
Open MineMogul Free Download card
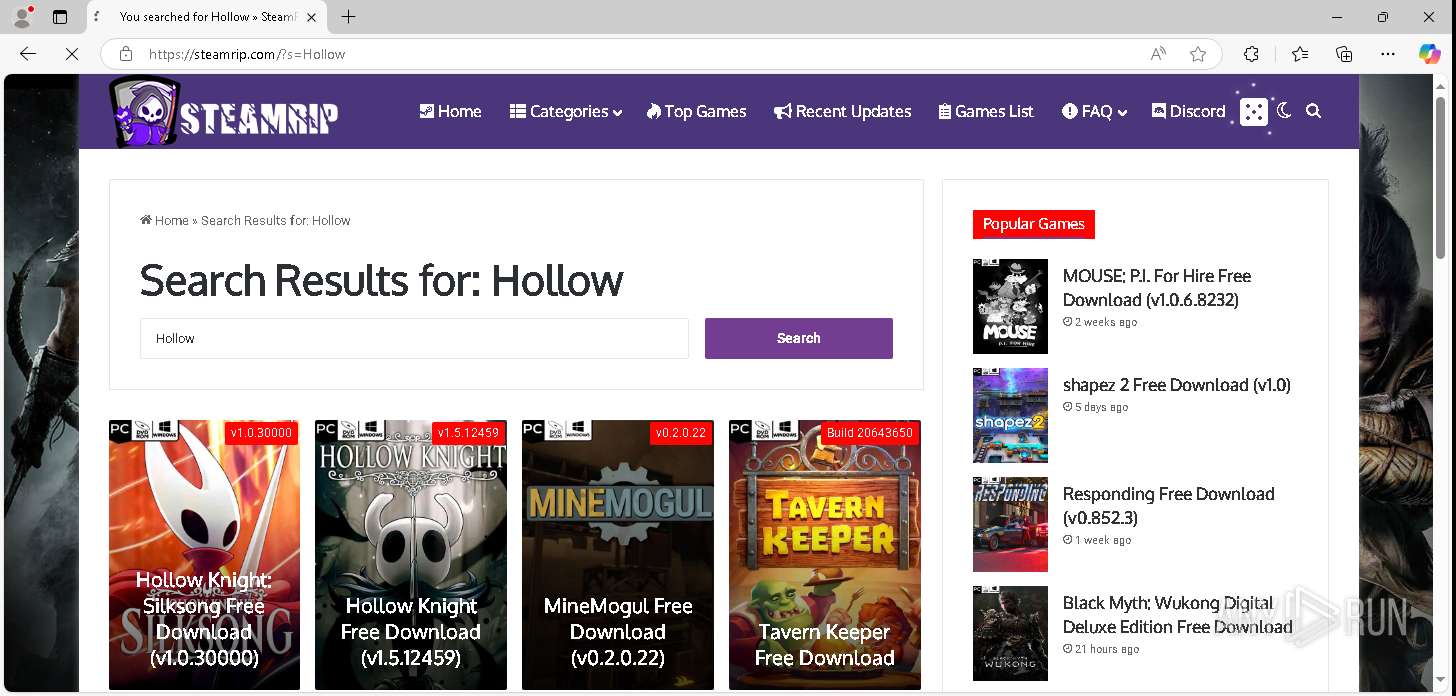click(x=618, y=555)
